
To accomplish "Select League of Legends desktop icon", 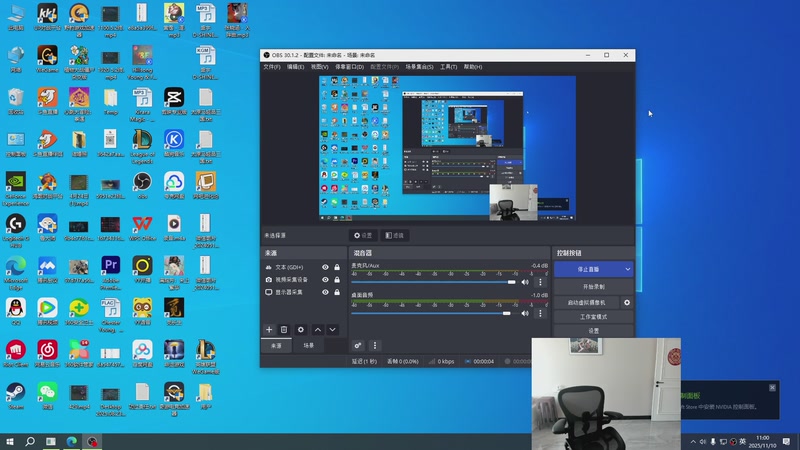I will 142,146.
